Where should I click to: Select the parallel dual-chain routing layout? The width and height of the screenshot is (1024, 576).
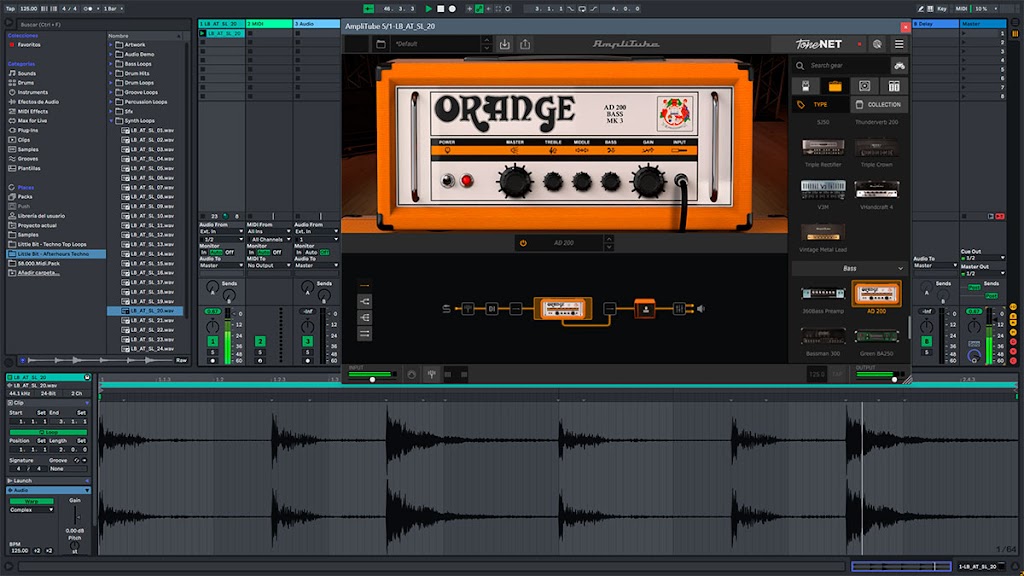365,334
